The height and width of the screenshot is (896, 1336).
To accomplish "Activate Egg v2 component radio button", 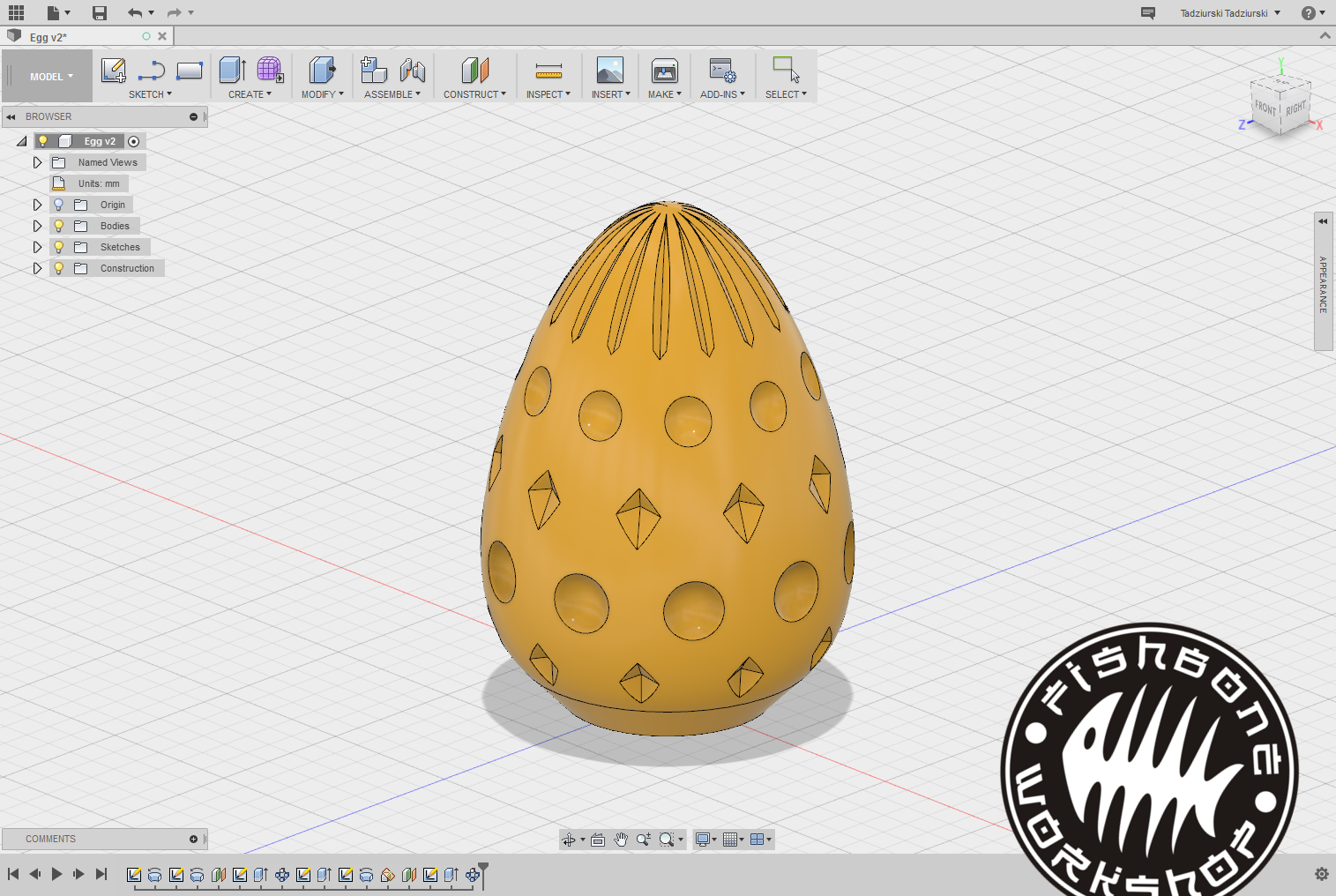I will coord(134,141).
